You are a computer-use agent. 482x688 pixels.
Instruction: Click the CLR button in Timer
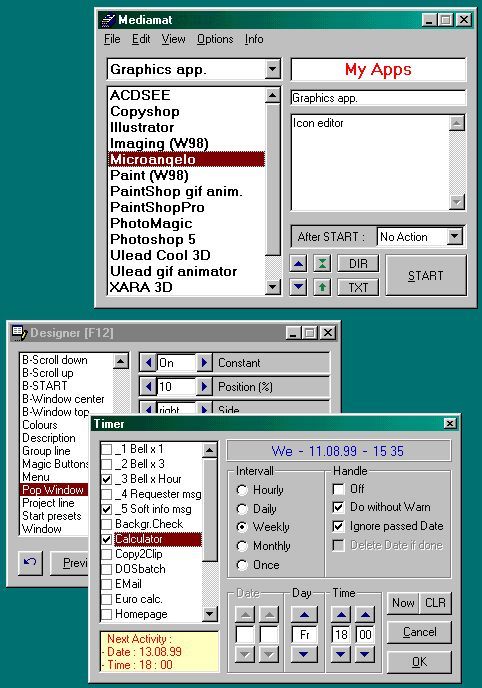435,602
